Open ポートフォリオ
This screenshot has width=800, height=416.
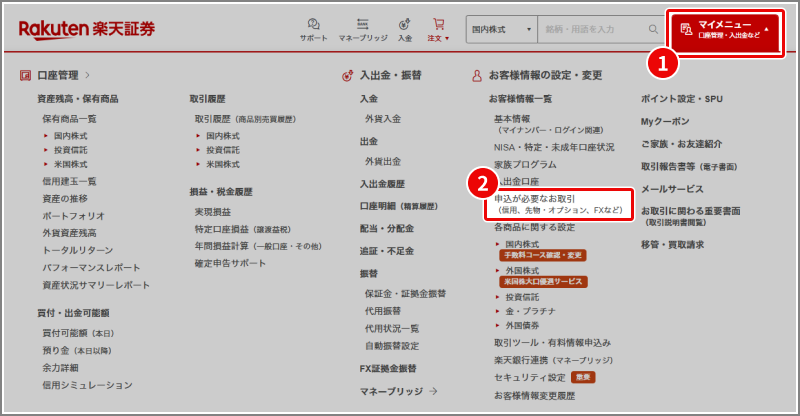[73, 216]
